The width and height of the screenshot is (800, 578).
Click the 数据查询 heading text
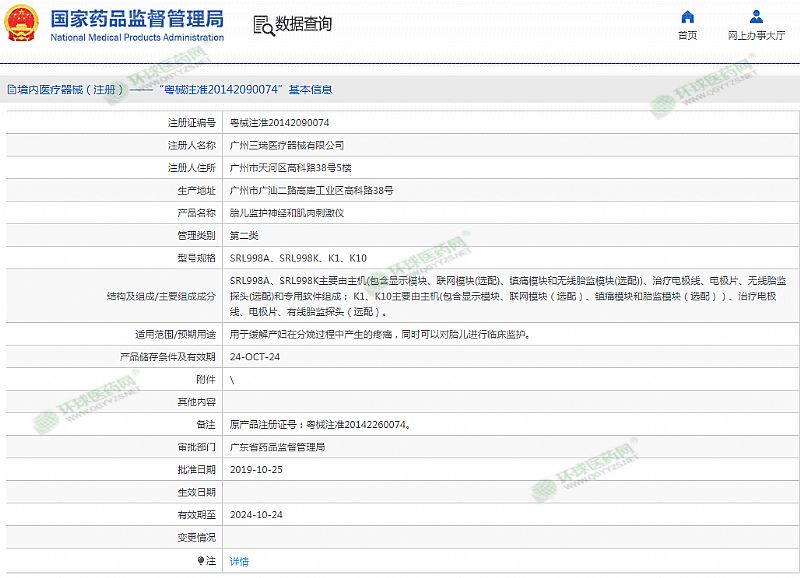click(303, 25)
